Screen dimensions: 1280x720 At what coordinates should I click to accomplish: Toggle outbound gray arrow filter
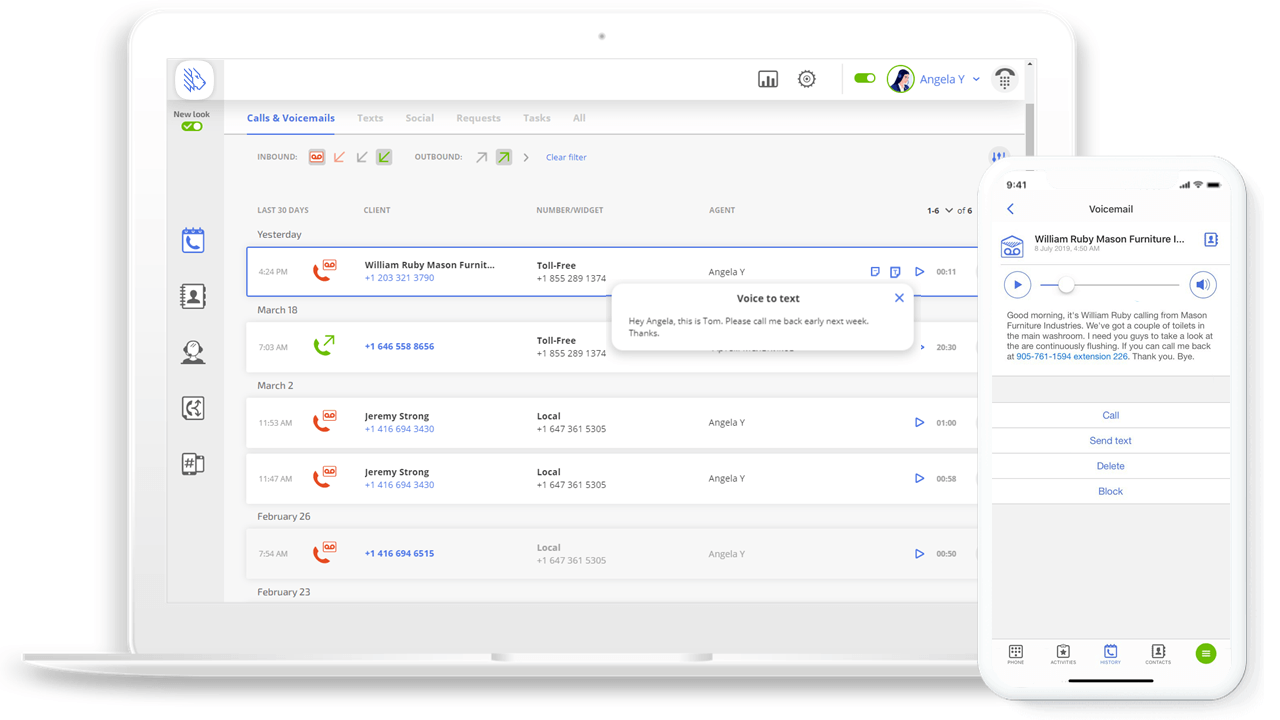(x=481, y=157)
